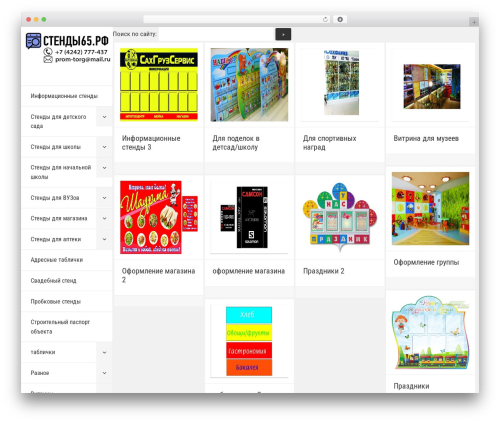The image size is (500, 423).
Task: Expand Стенды для магазина submenu arrow
Action: click(x=104, y=218)
